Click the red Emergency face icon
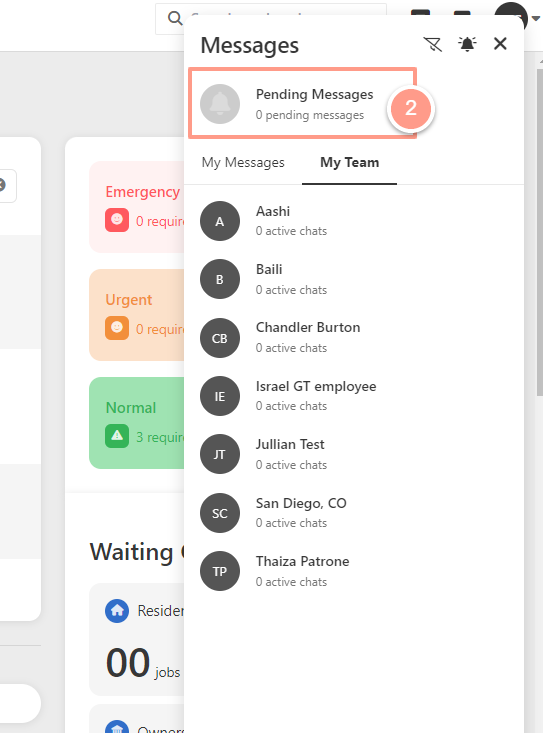Screen dimensions: 543x733 coord(117,220)
